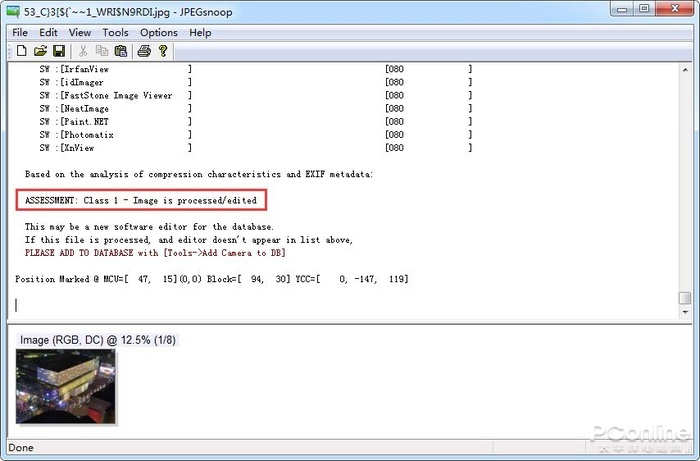Click the Paste clipboard icon
Viewport: 700px width, 461px height.
(x=121, y=51)
